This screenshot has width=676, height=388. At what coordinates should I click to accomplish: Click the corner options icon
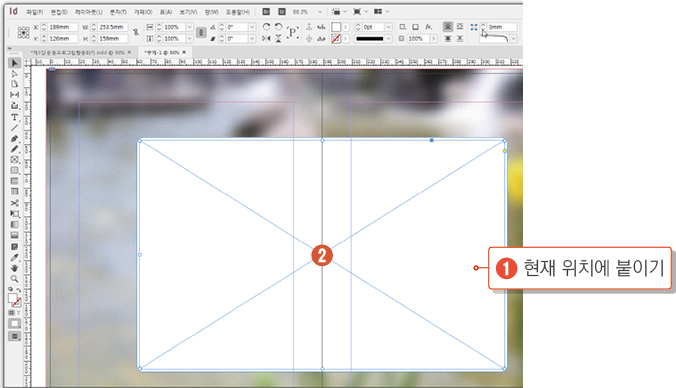pos(474,27)
